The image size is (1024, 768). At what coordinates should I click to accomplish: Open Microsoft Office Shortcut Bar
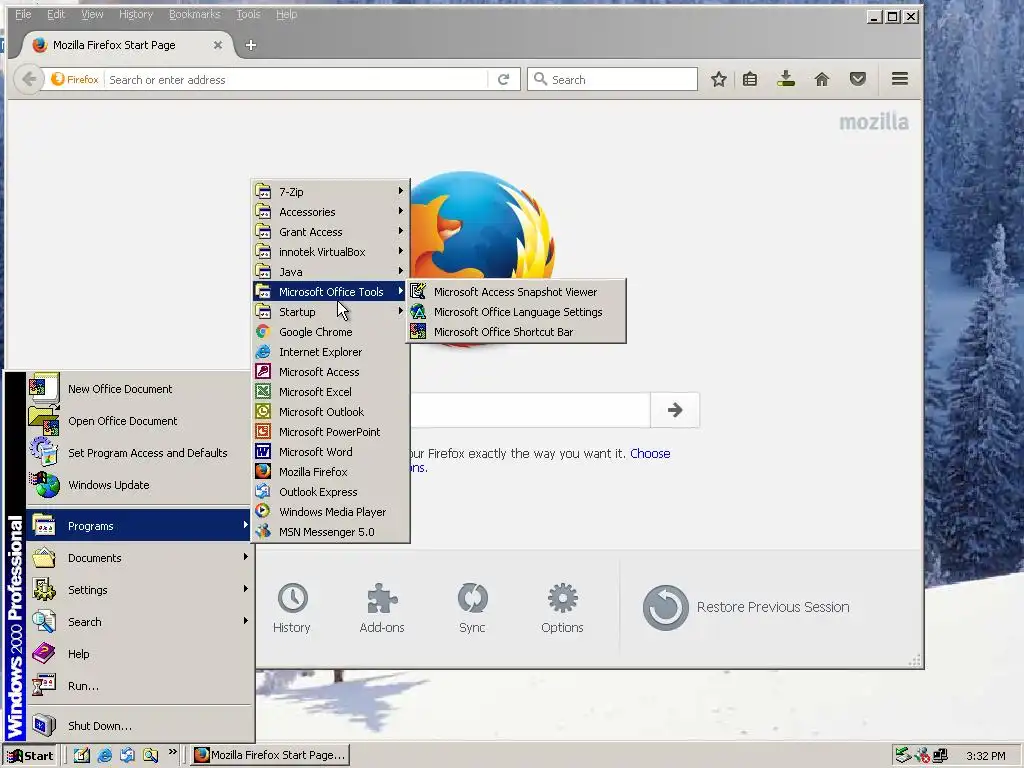516,332
